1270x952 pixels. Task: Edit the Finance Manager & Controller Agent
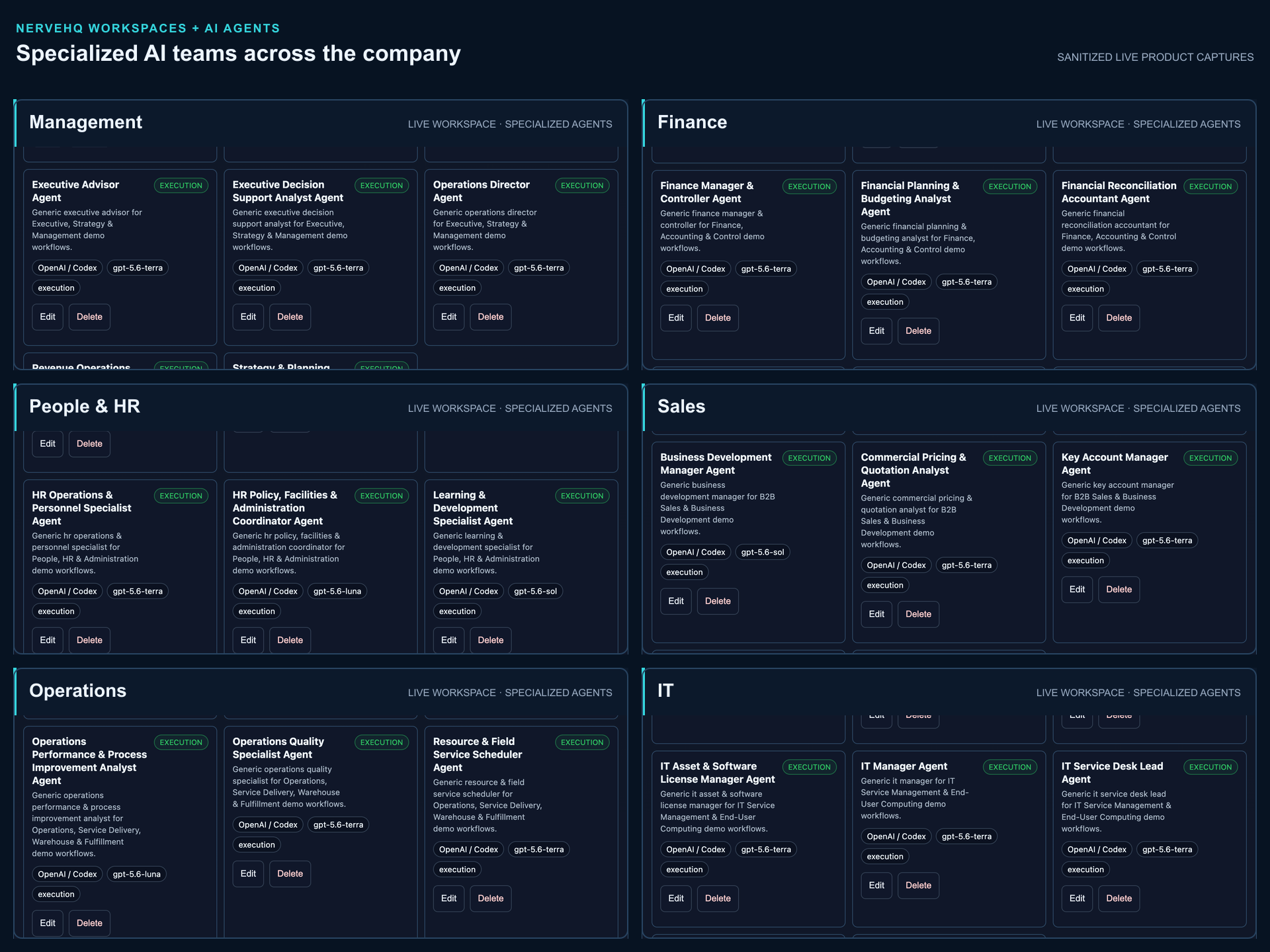coord(676,318)
